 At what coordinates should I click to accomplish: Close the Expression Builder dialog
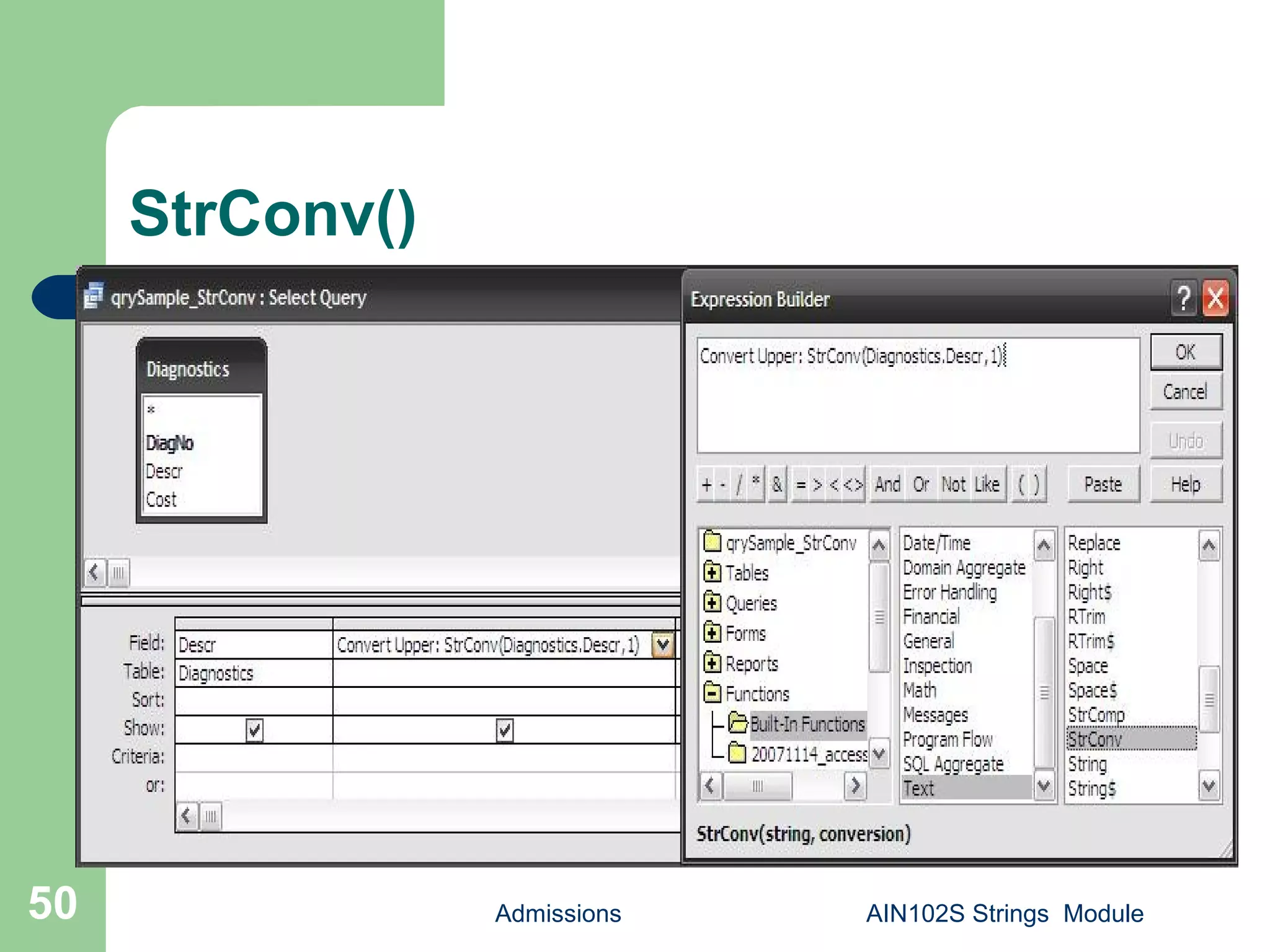tap(1215, 299)
